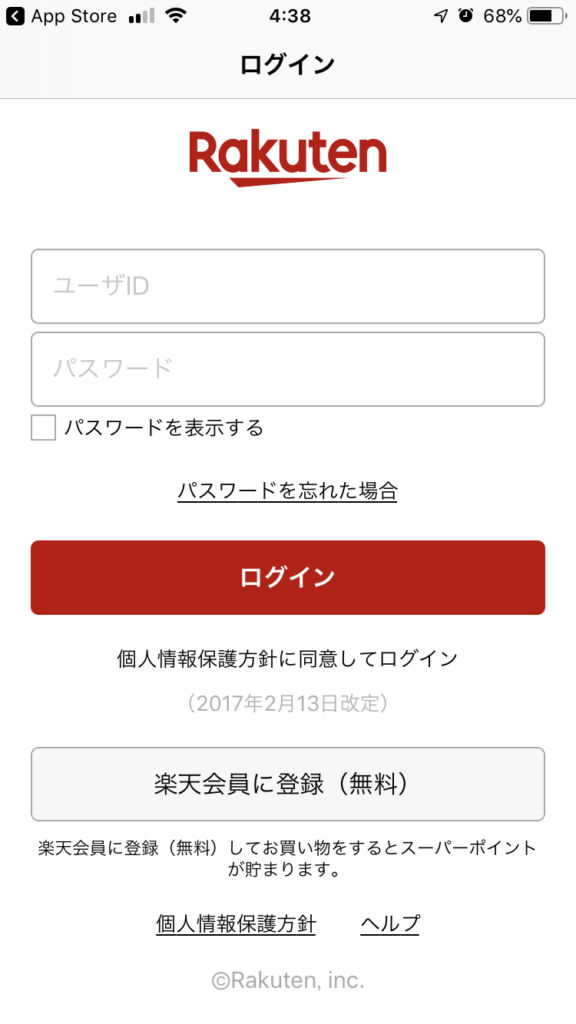Tap the ログイン title in the navigation bar

(287, 65)
